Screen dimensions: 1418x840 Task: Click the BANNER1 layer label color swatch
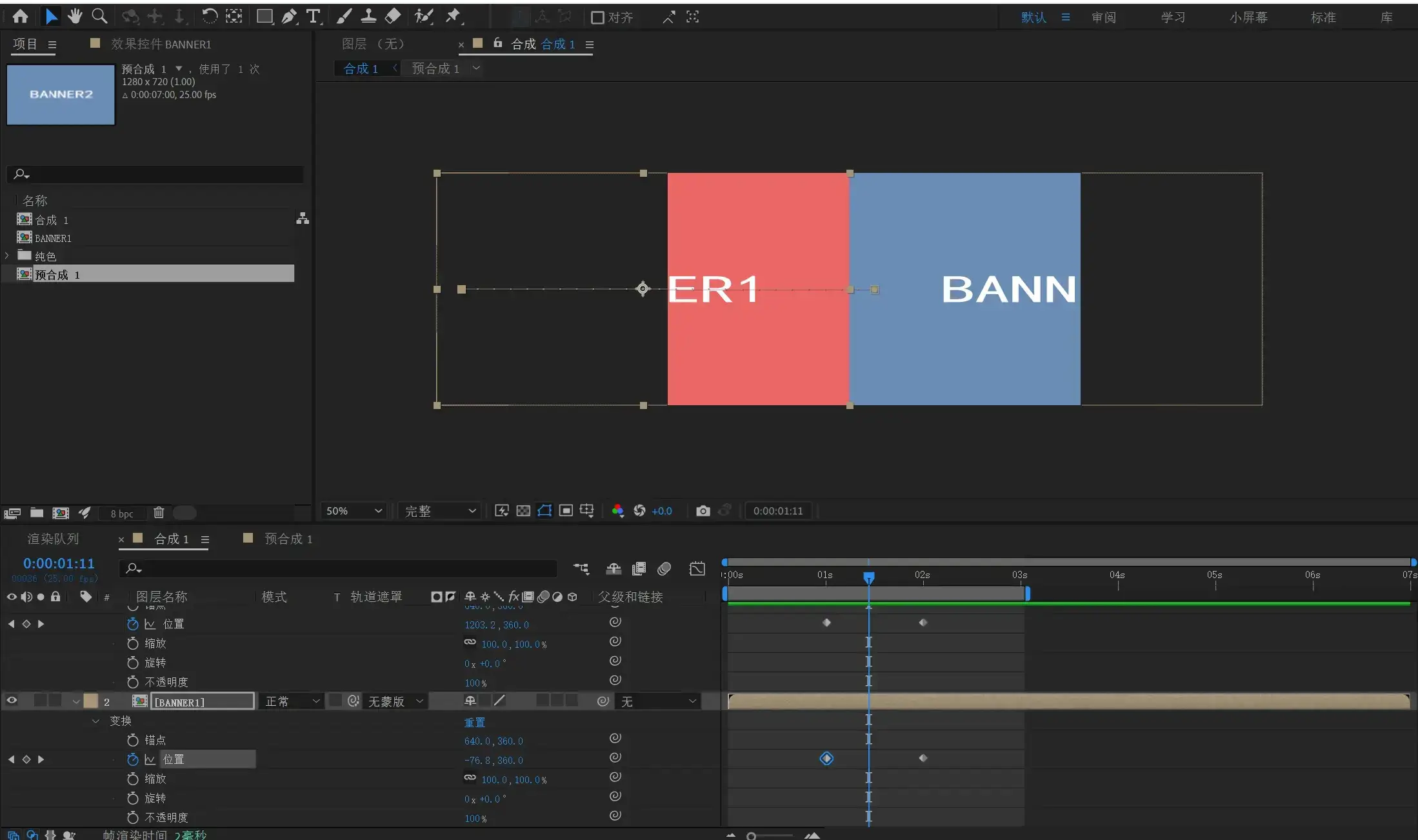[90, 701]
